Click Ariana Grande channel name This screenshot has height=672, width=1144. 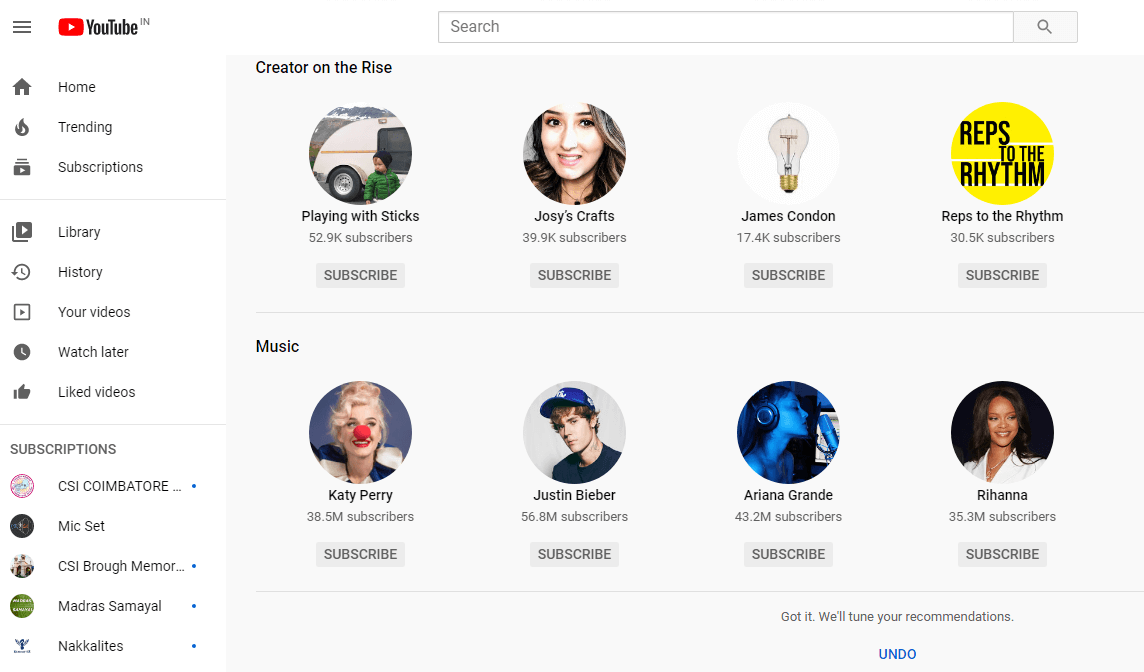pyautogui.click(x=788, y=495)
